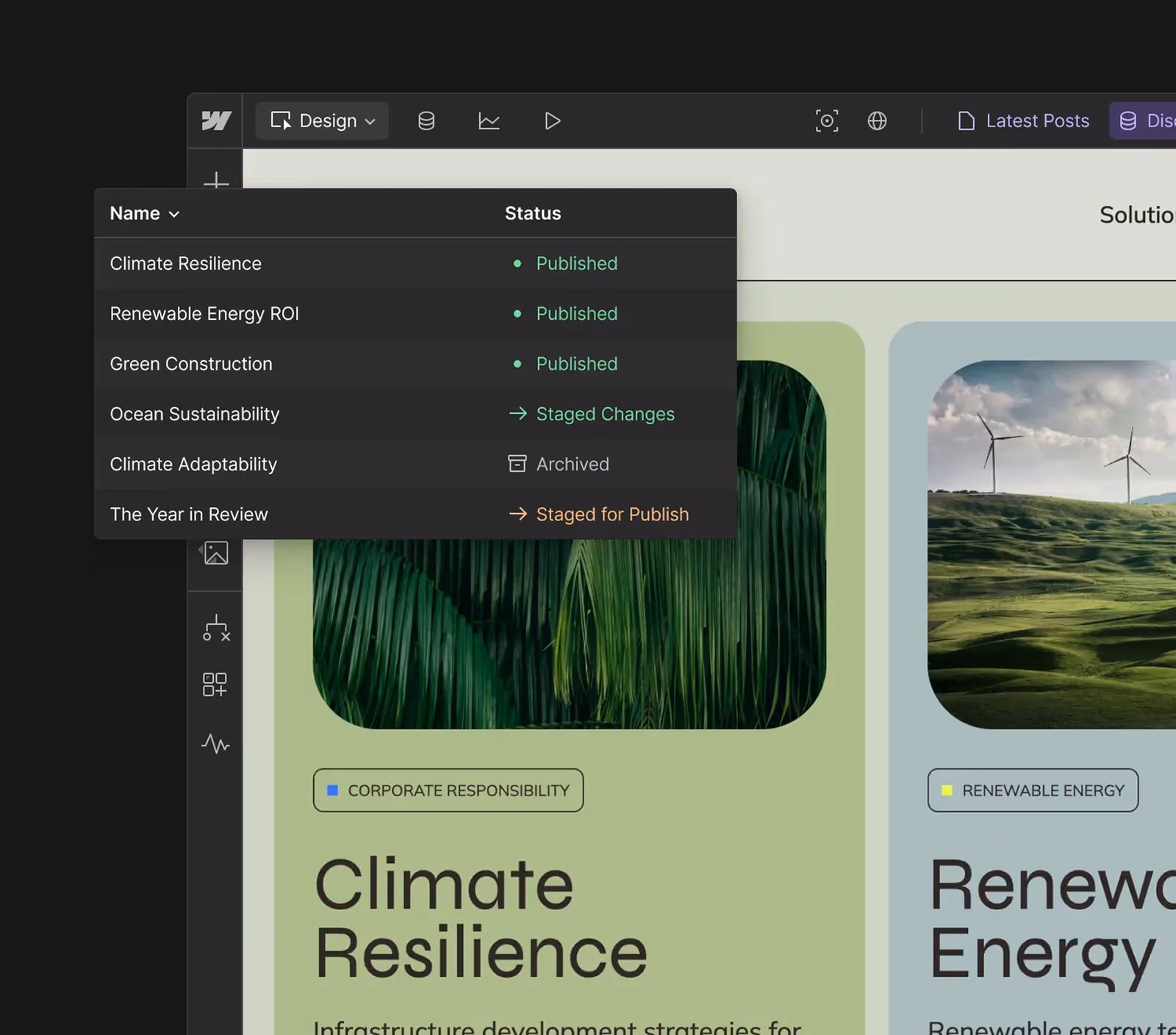Open the Insights chart icon
Image resolution: width=1176 pixels, height=1035 pixels.
tap(489, 121)
